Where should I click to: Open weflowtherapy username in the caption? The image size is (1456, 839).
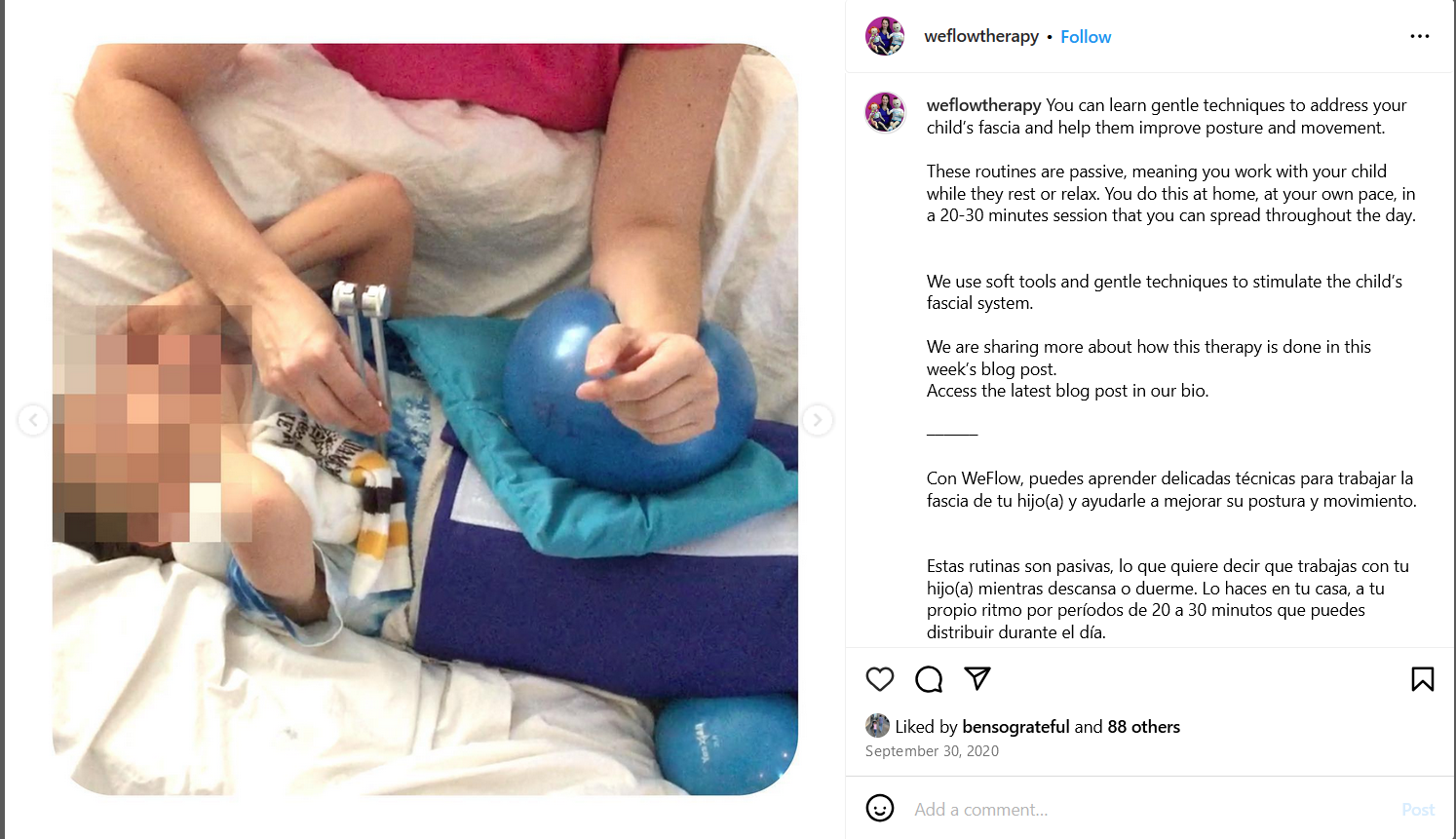coord(984,105)
